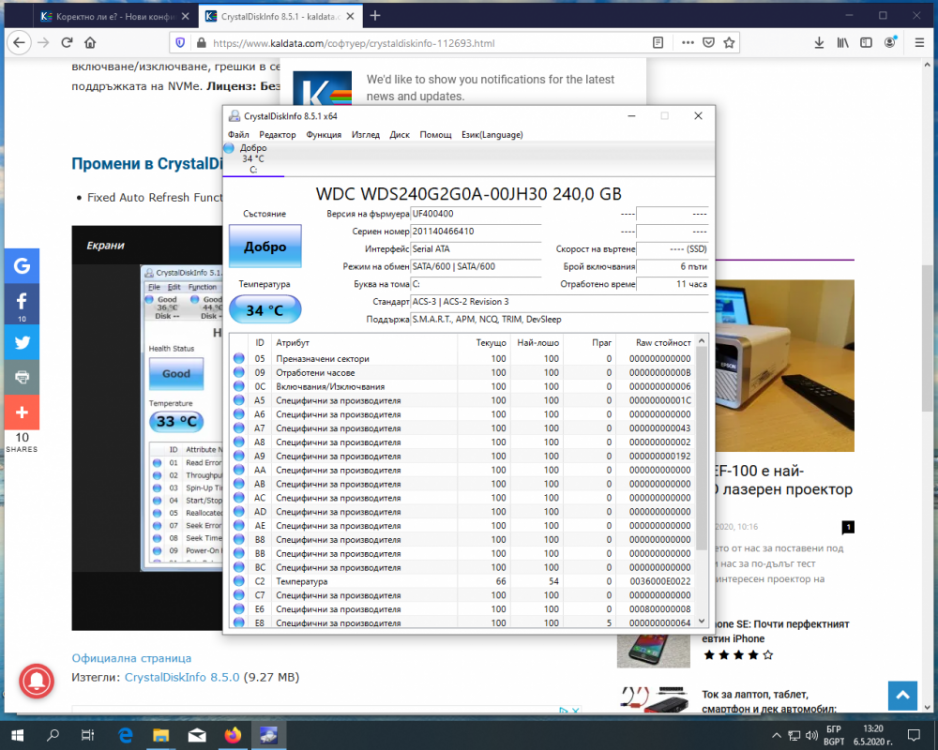Open the Windows Start menu
The image size is (938, 750).
[x=17, y=735]
